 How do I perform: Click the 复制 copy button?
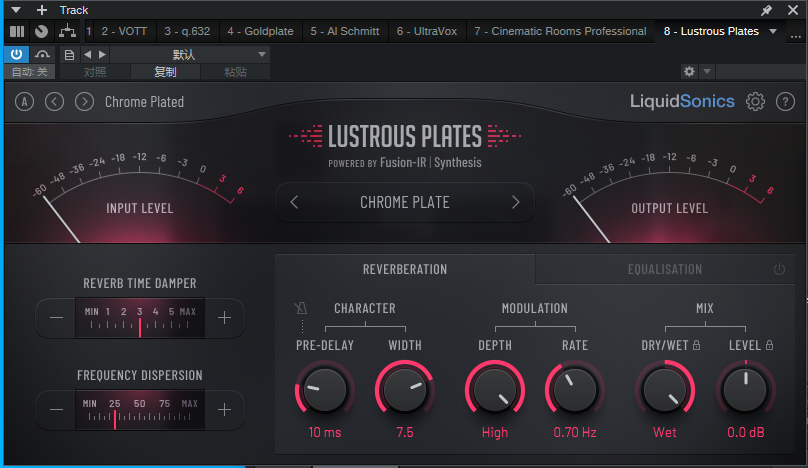coord(165,72)
